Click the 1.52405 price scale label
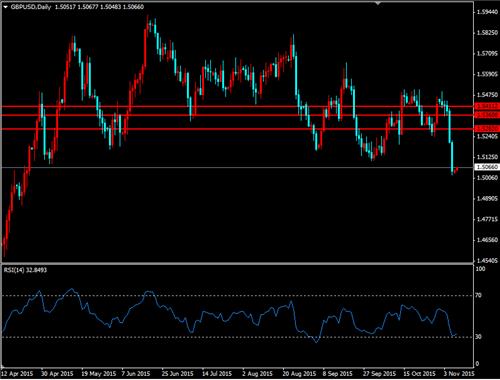The image size is (500, 380). (487, 136)
